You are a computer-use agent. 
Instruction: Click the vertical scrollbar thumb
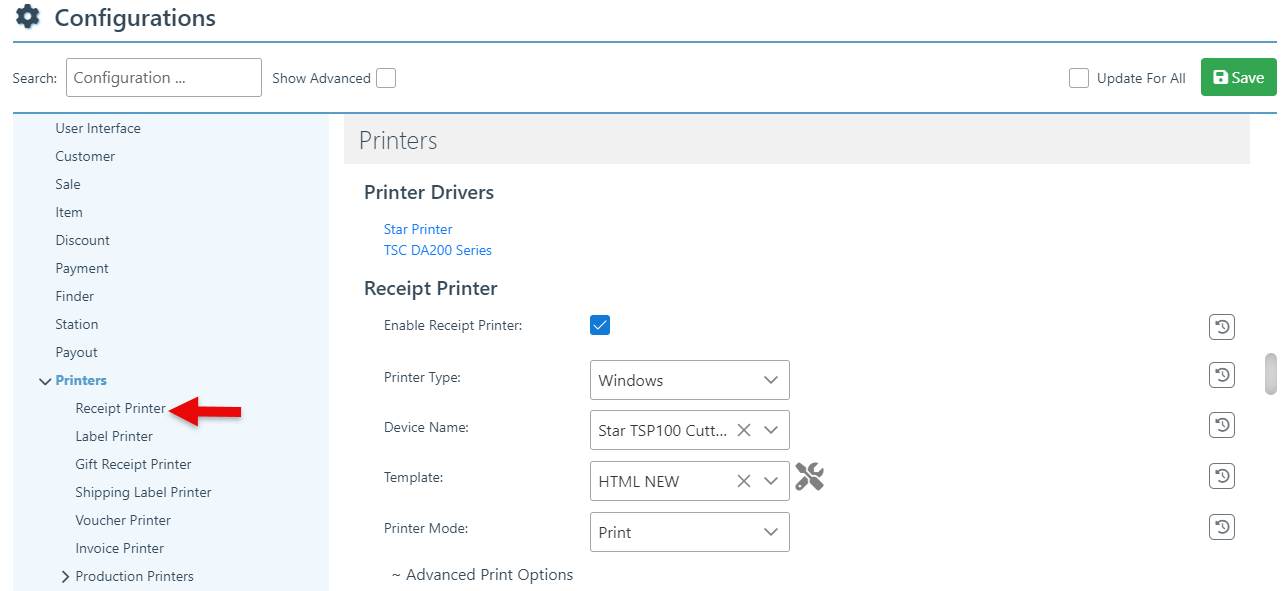coord(1271,373)
